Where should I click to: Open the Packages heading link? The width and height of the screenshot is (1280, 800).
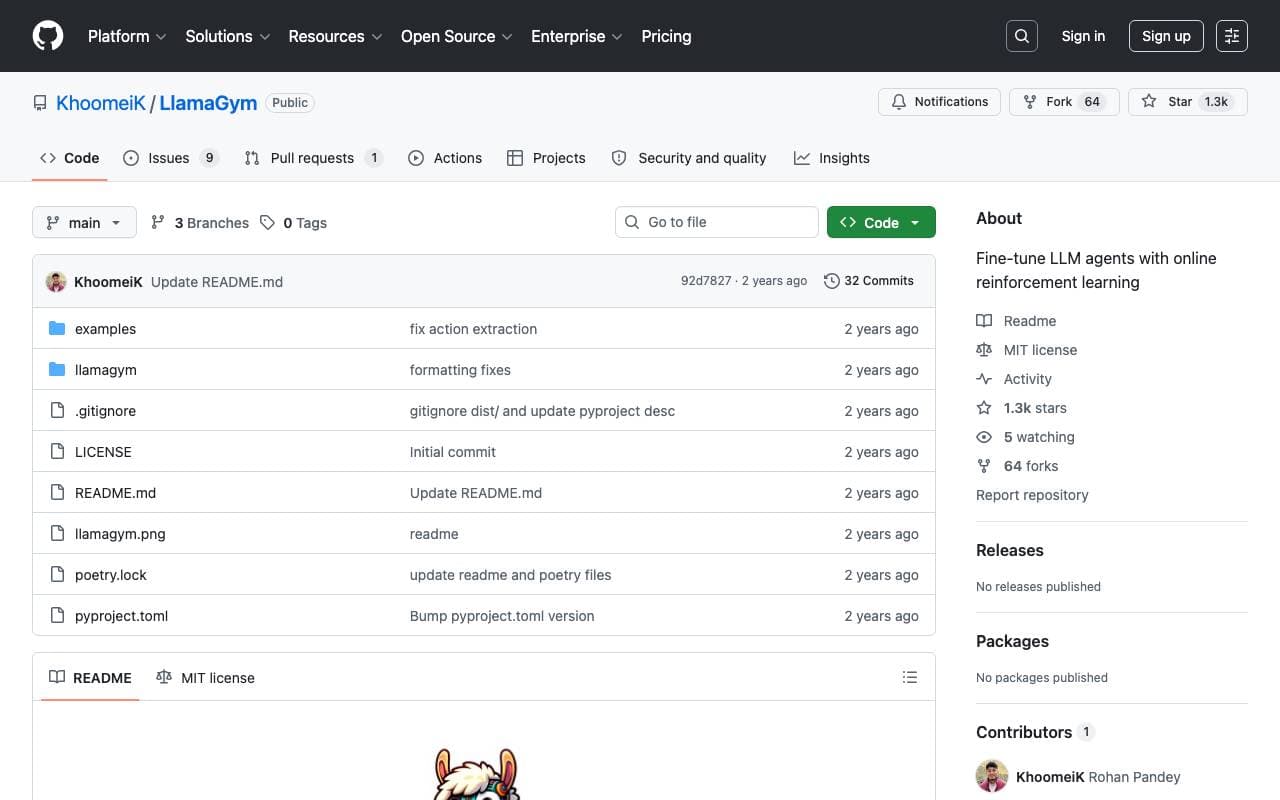[1012, 641]
